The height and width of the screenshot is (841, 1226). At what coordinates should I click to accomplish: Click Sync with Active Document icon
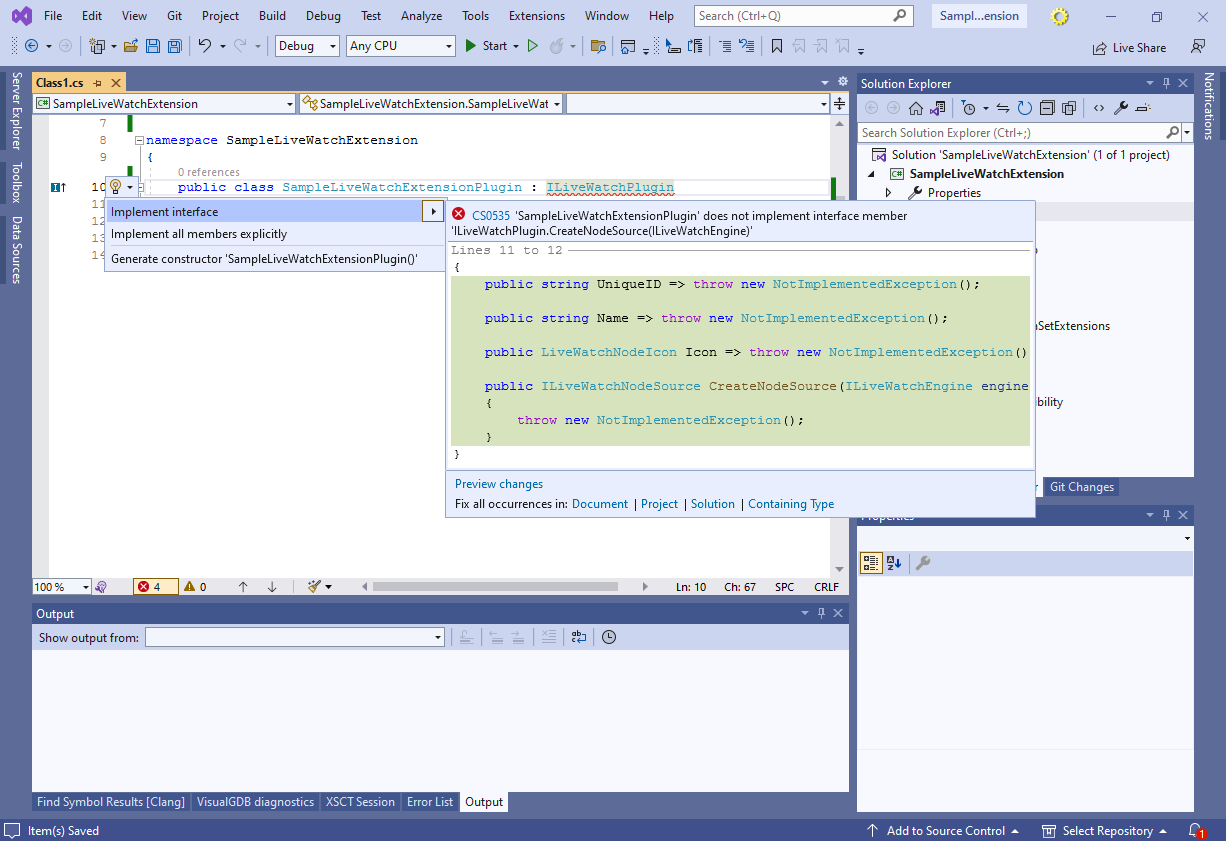tap(1003, 108)
